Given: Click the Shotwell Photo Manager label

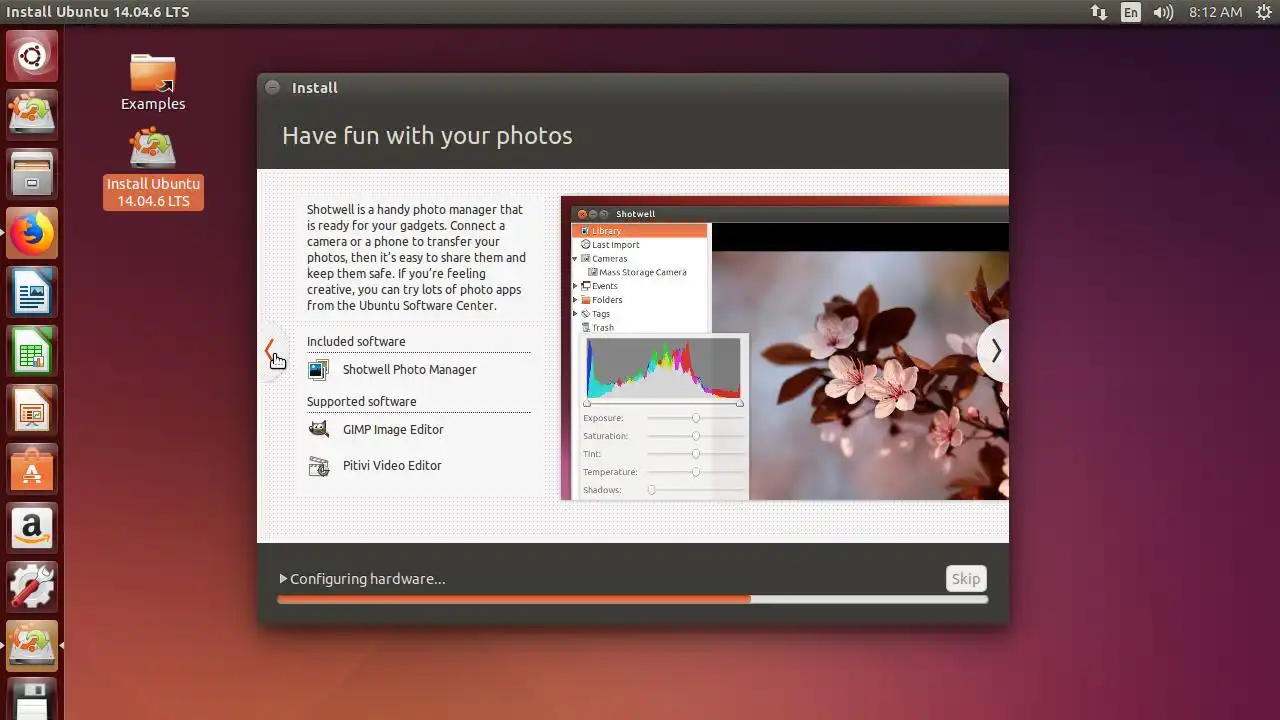Looking at the screenshot, I should [410, 370].
